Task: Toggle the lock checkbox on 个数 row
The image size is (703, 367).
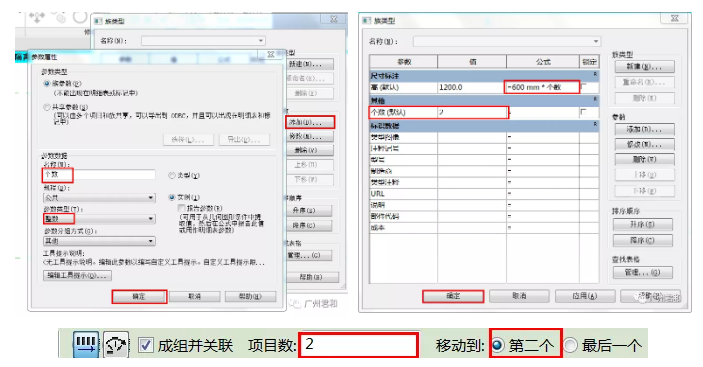Action: (x=584, y=112)
